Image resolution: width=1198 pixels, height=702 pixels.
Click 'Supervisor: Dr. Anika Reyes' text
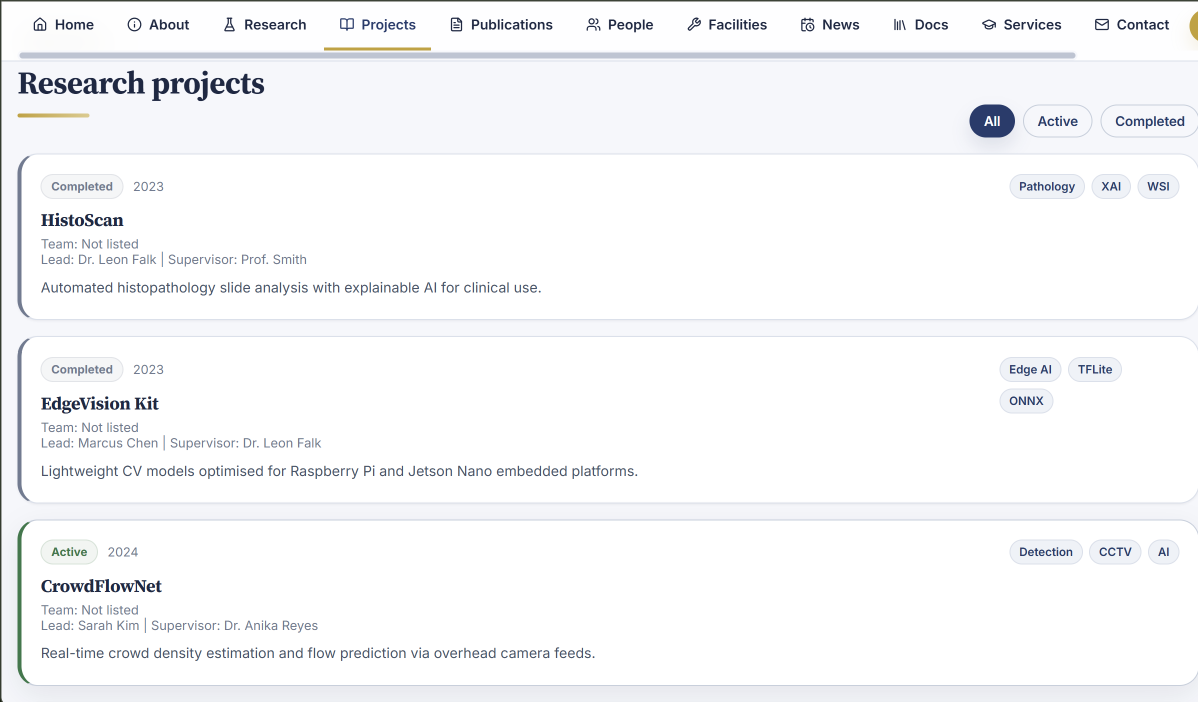click(x=235, y=626)
